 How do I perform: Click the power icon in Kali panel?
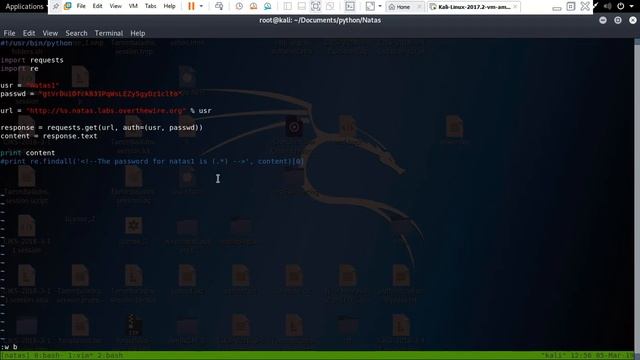[621, 6]
